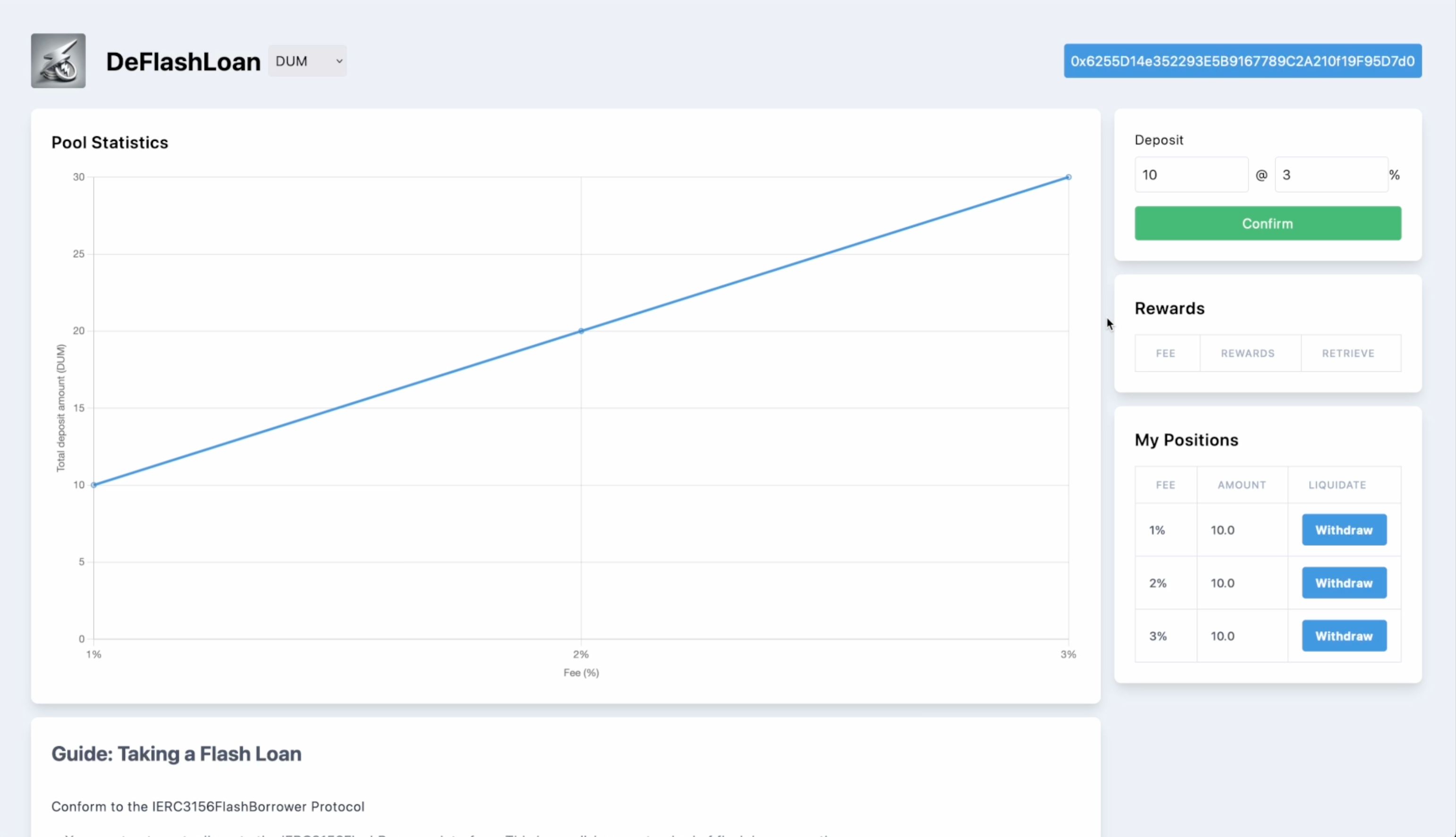Image resolution: width=1456 pixels, height=837 pixels.
Task: Click the chart data point at 1% fee
Action: pyautogui.click(x=94, y=485)
